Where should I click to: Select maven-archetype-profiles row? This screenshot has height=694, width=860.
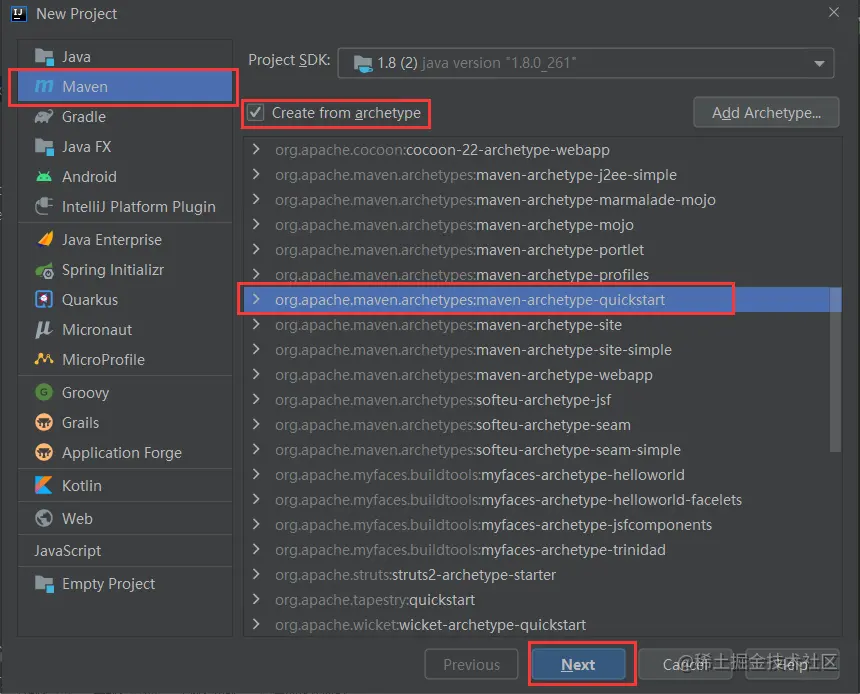click(x=542, y=274)
